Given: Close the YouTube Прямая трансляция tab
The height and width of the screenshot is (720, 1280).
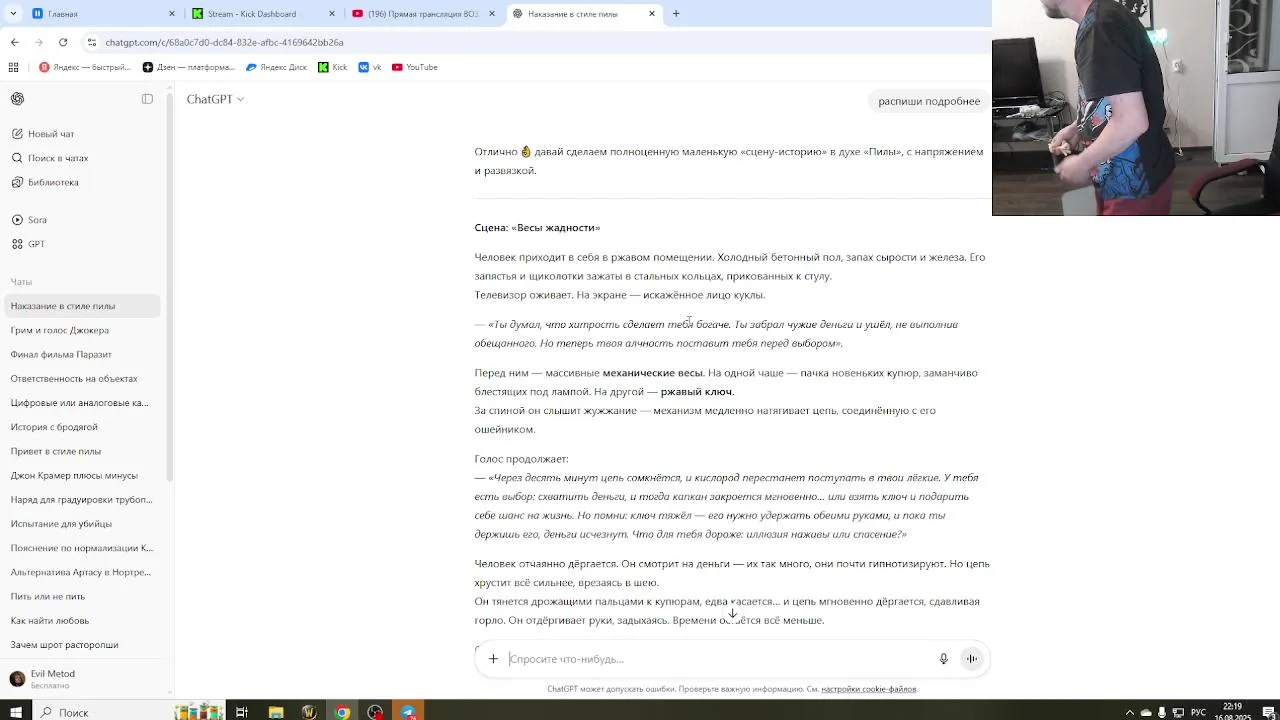Looking at the screenshot, I should coord(492,14).
